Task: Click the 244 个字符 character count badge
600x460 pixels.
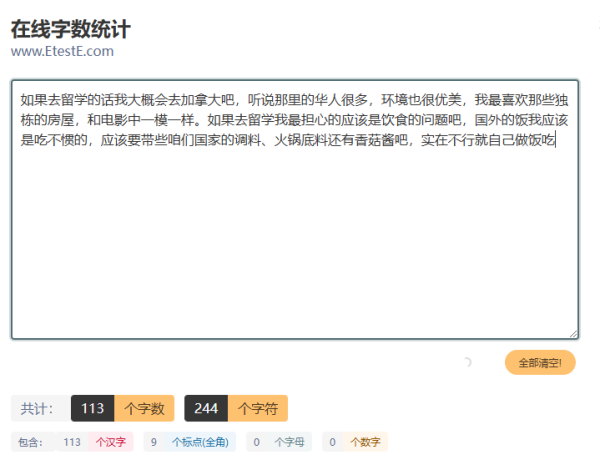Action: 236,408
